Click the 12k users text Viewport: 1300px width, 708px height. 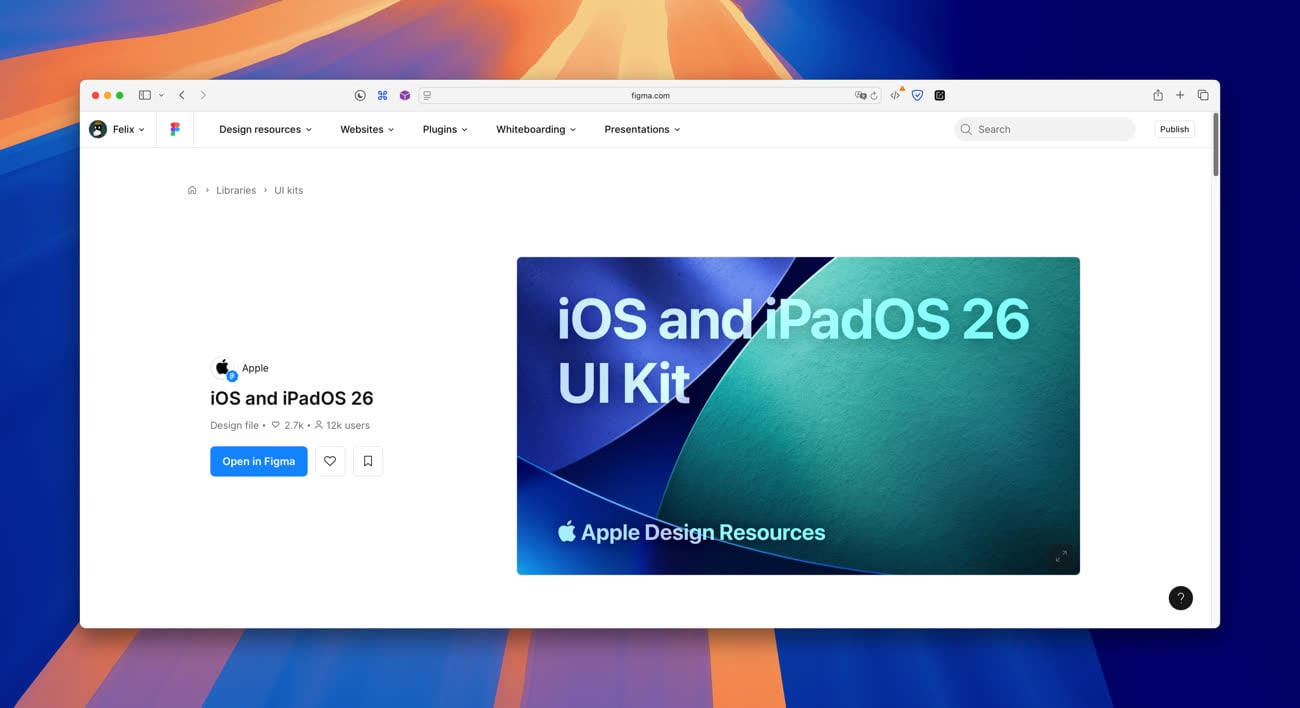tap(348, 425)
